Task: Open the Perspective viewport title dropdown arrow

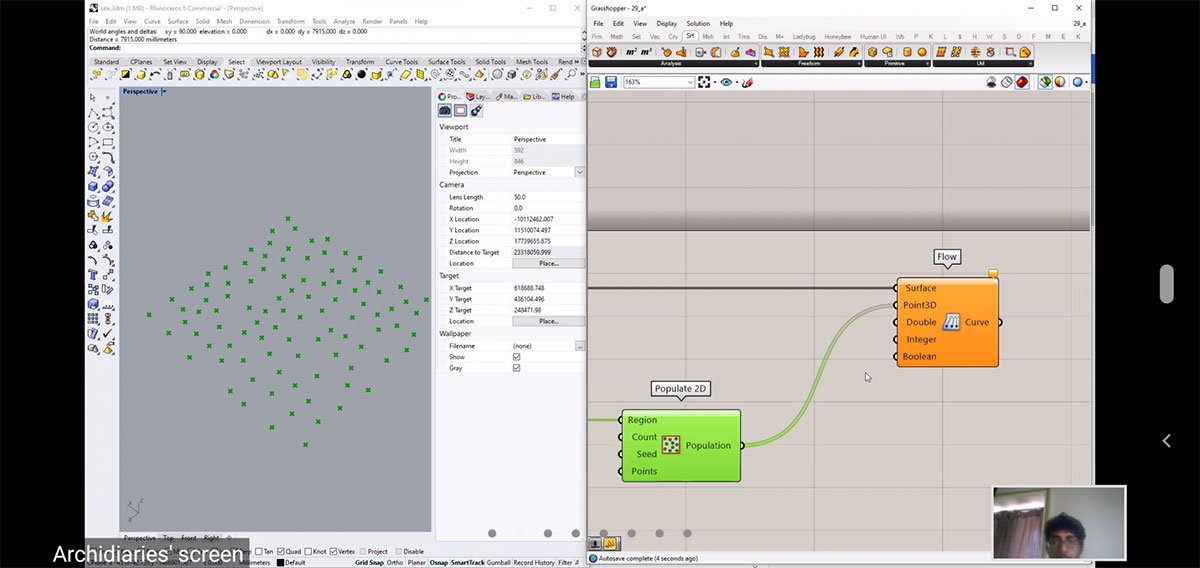Action: pos(164,92)
